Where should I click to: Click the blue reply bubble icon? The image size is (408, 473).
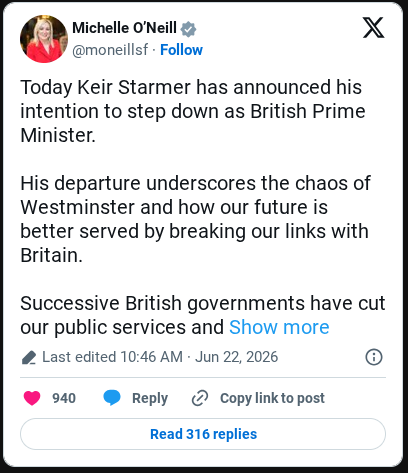(x=112, y=398)
